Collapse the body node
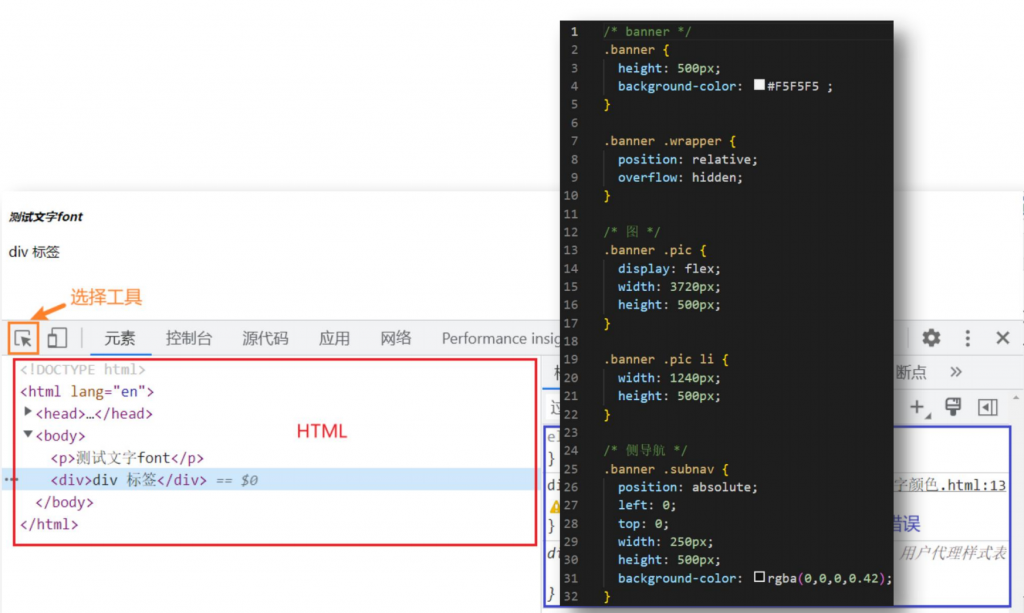Viewport: 1024px width, 613px height. (27, 434)
